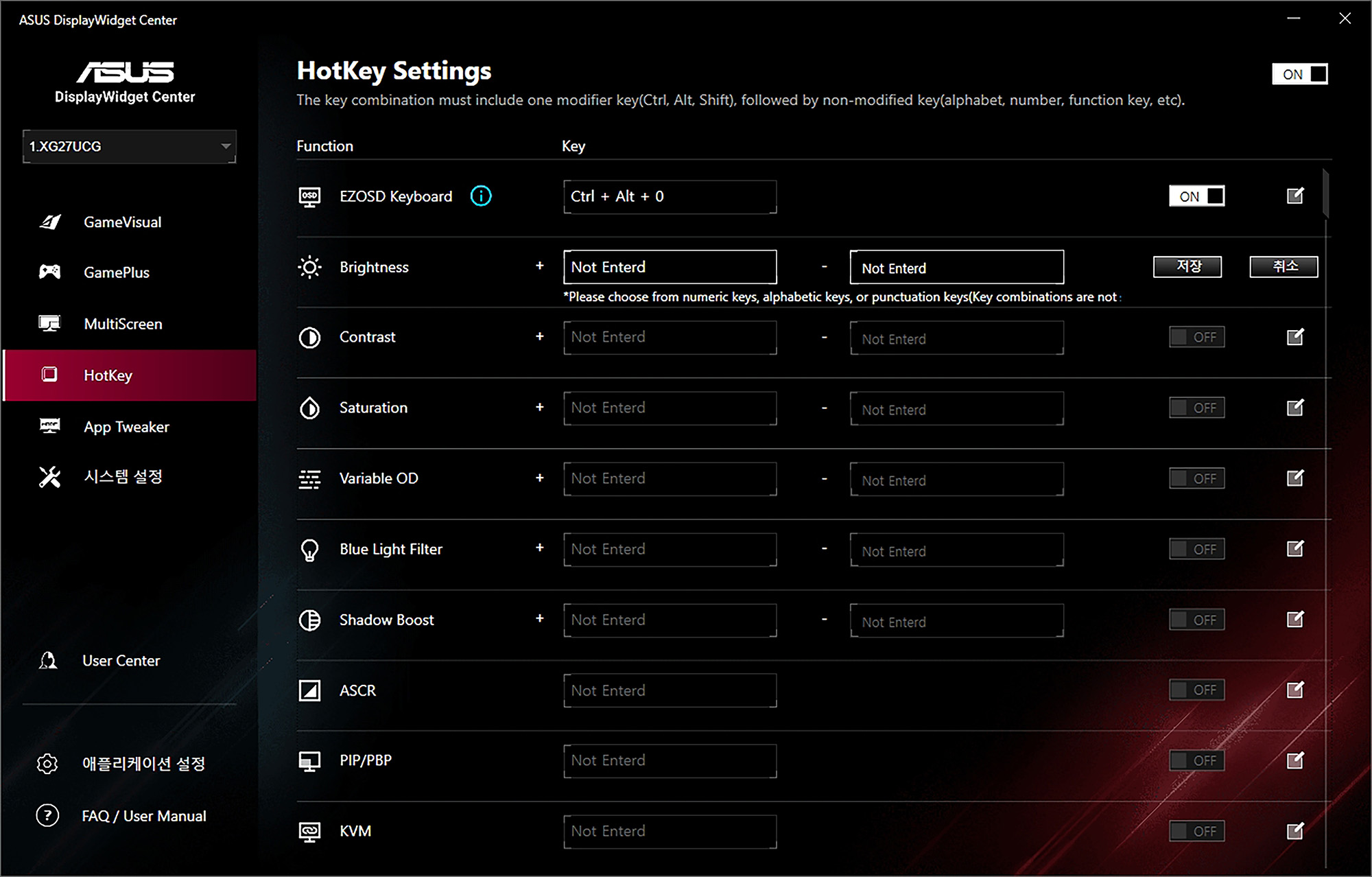Click the edit icon for EZOSD Keyboard
This screenshot has height=877, width=1372.
[1294, 196]
